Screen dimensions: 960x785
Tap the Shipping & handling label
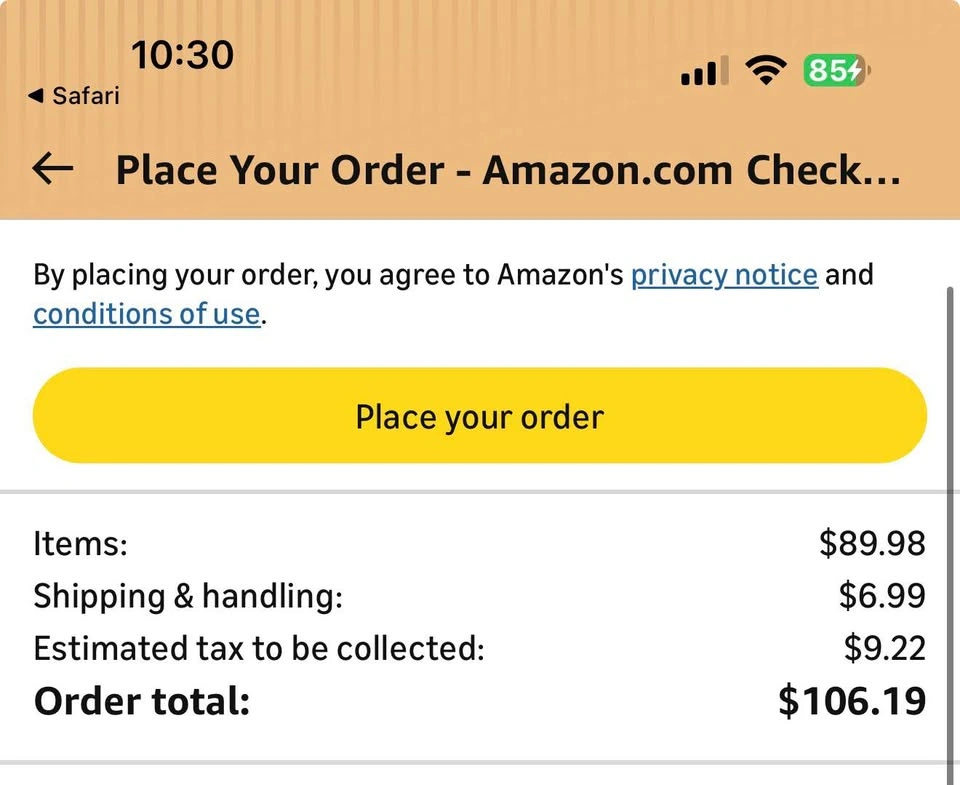click(x=188, y=596)
